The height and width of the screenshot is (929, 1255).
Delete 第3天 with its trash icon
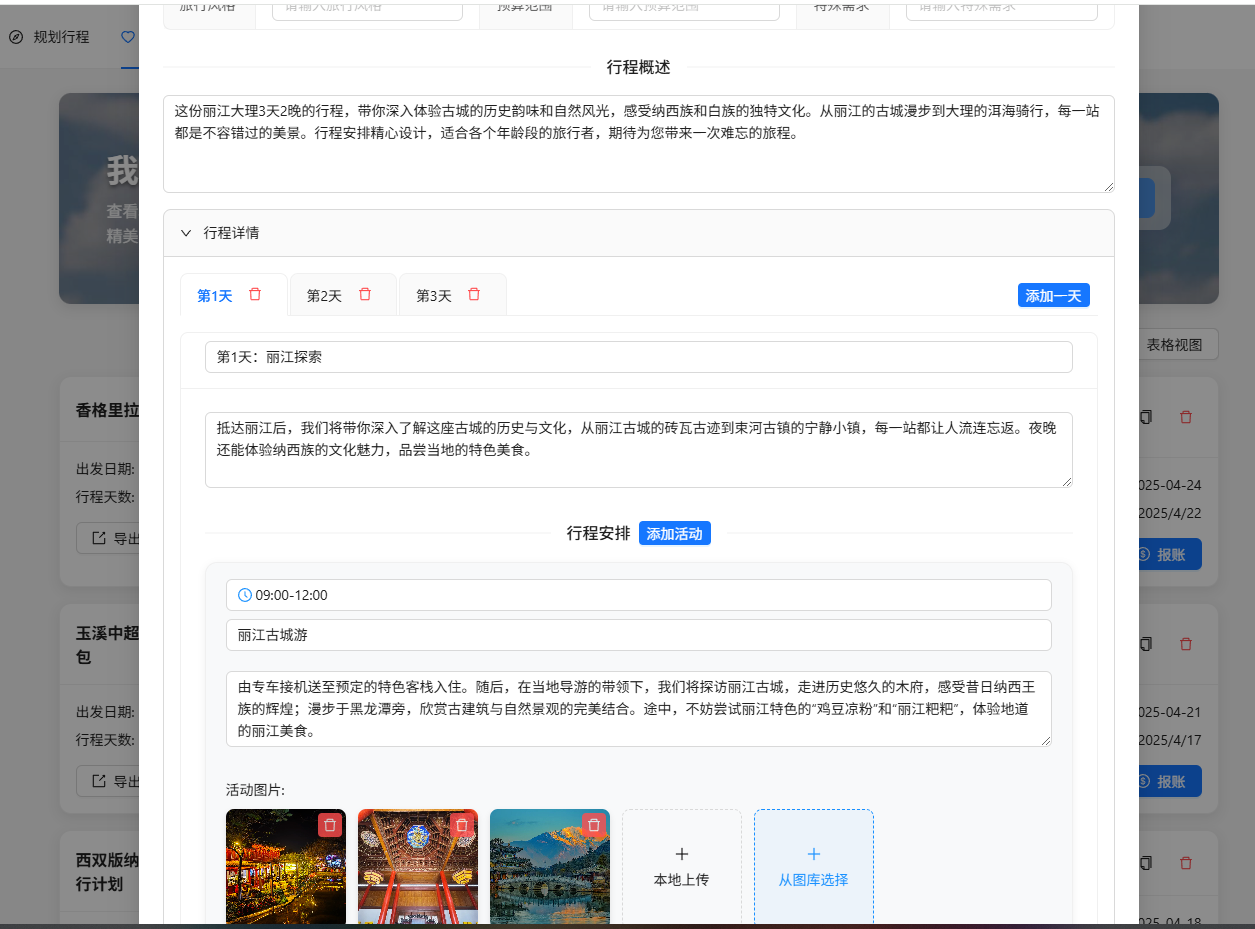tap(474, 294)
